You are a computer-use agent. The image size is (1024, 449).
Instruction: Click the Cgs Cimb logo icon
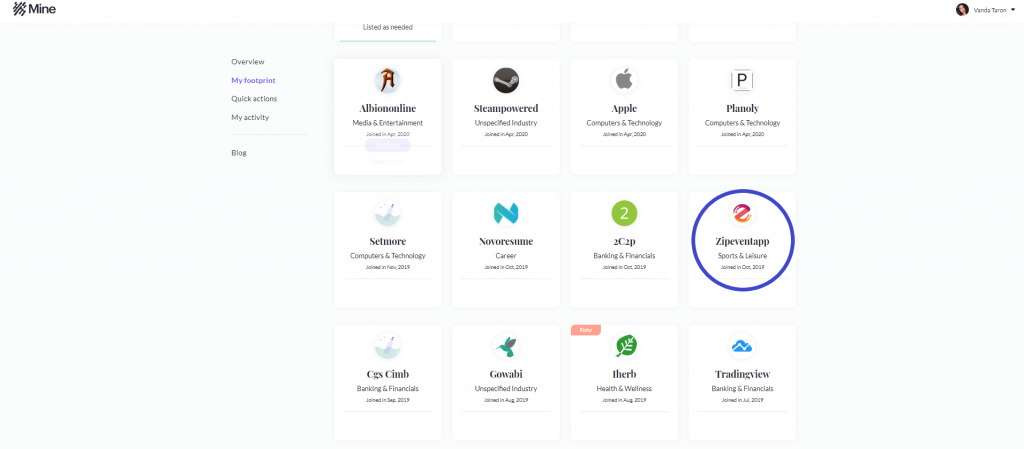click(x=388, y=346)
